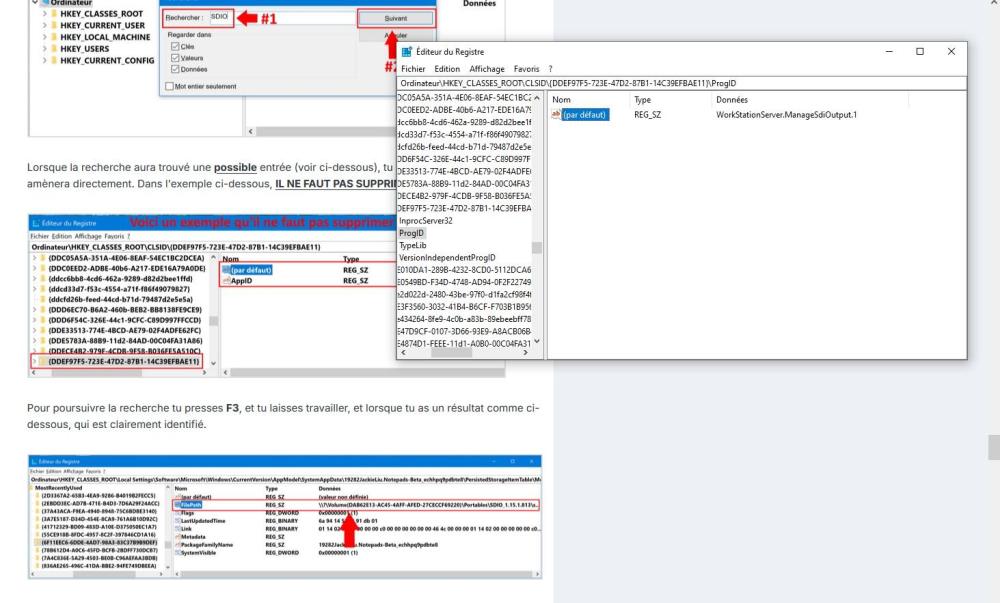The width and height of the screenshot is (1000, 603).
Task: Select the DC0EED2-ADBE-40b6 key in front tree
Action: (x=464, y=110)
